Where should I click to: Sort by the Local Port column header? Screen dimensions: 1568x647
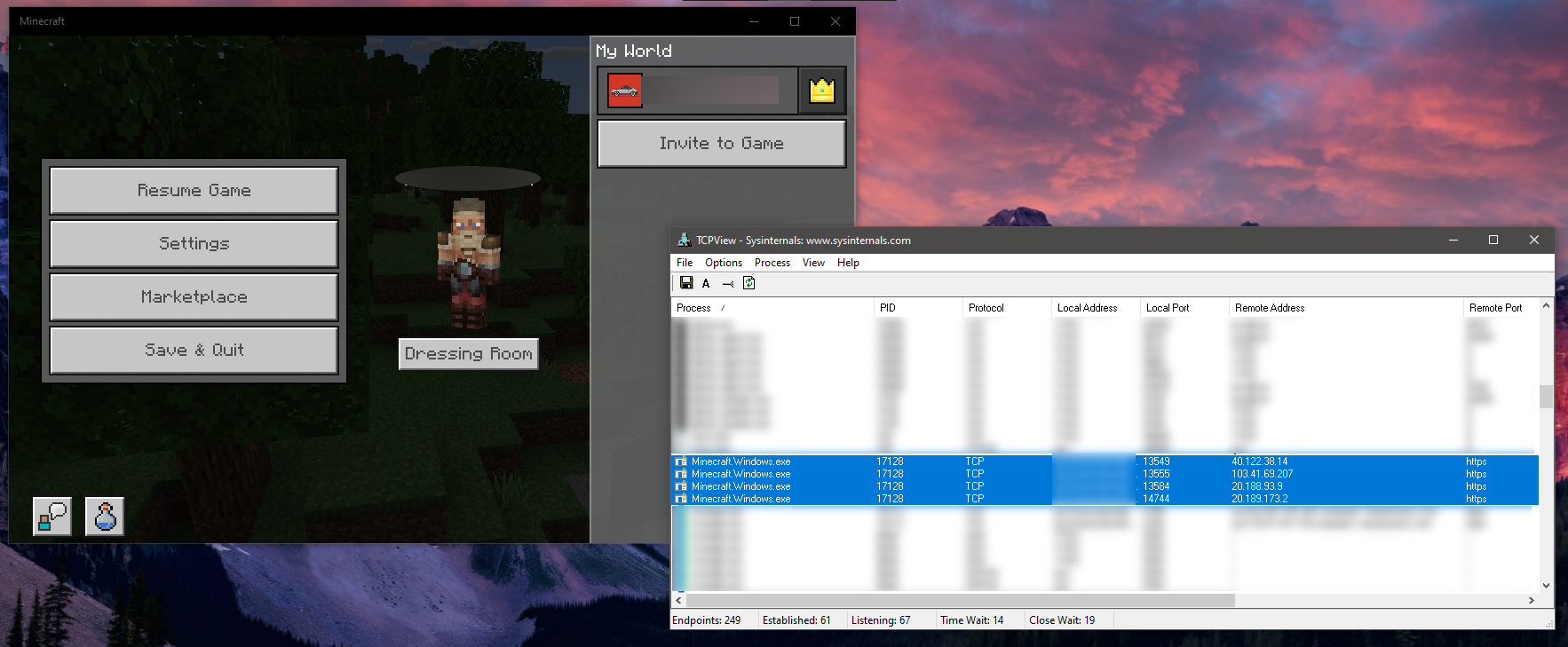point(1184,308)
